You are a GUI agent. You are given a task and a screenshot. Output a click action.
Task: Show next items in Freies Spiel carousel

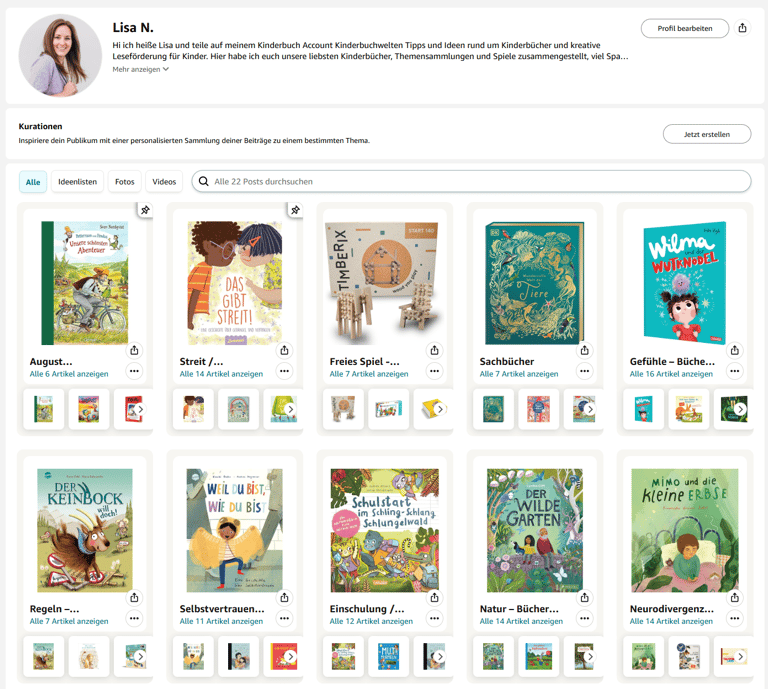coord(440,409)
